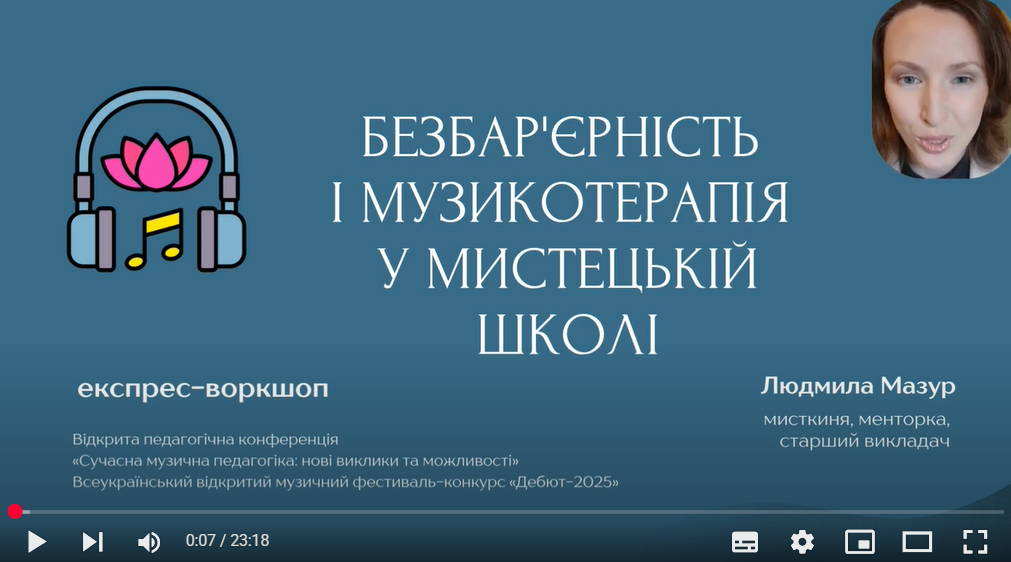Viewport: 1011px width, 562px height.
Task: Click the "Дебют-2025" festival text line
Action: click(346, 482)
